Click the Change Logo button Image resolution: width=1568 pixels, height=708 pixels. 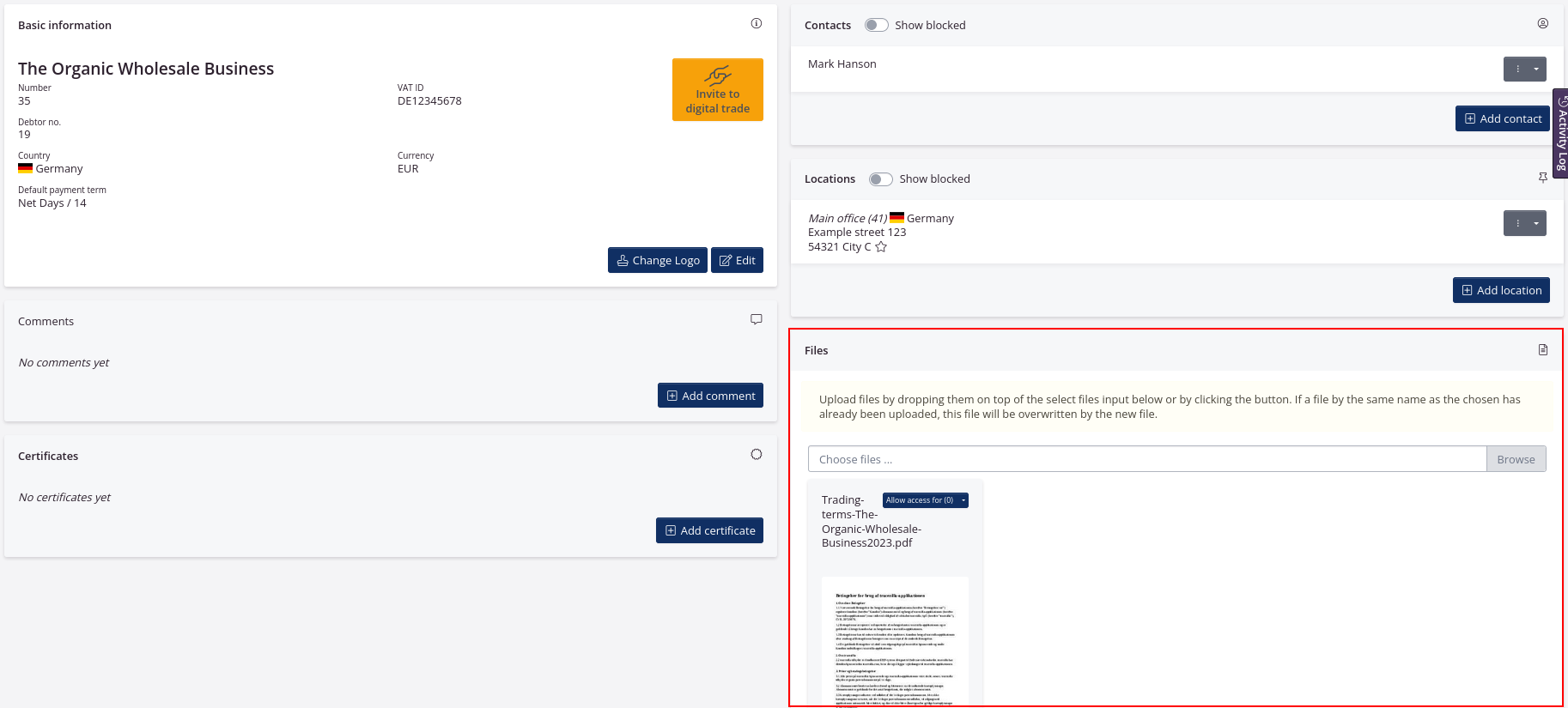[657, 260]
